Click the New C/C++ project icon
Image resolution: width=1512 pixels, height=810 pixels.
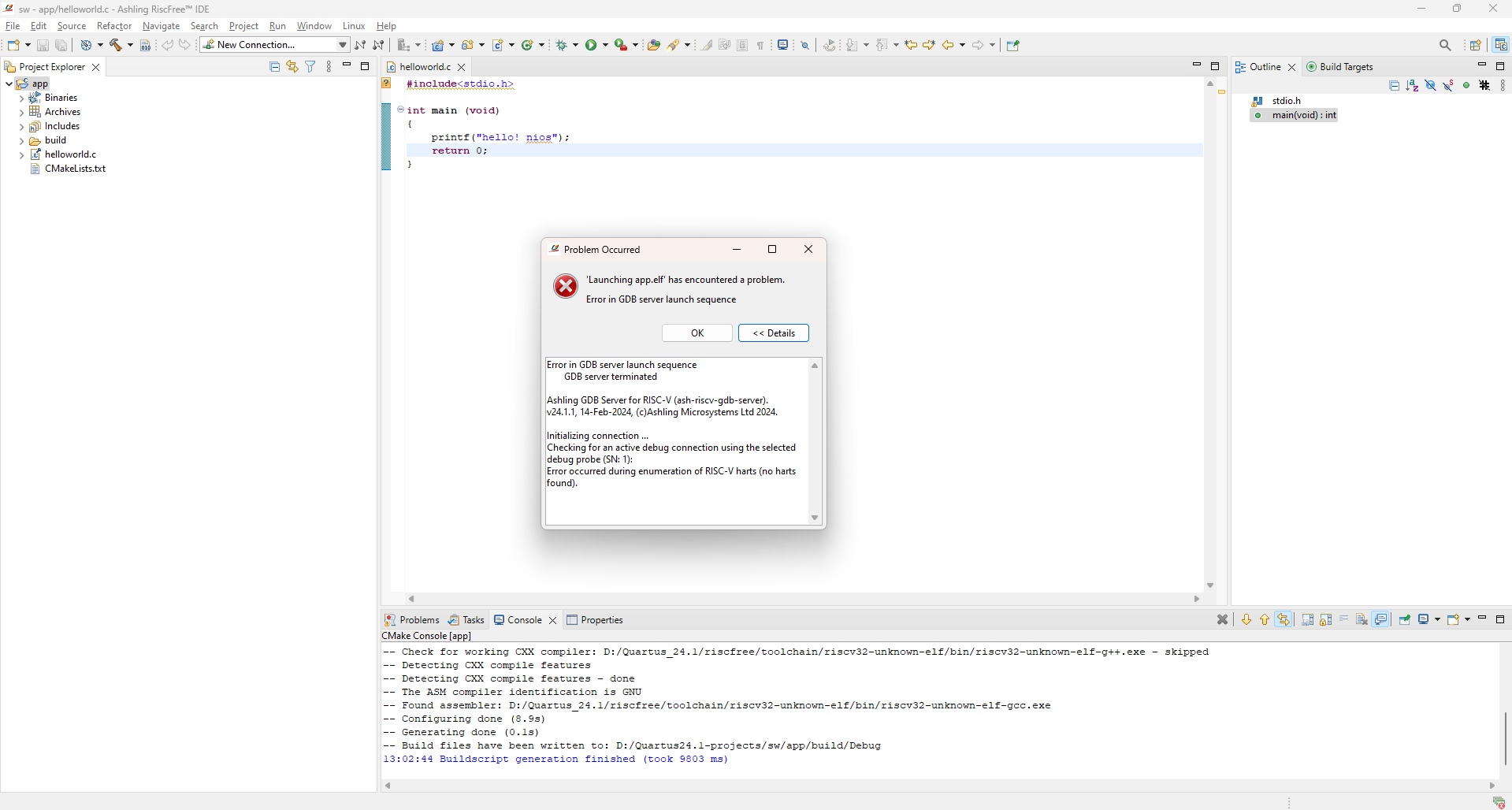[438, 45]
